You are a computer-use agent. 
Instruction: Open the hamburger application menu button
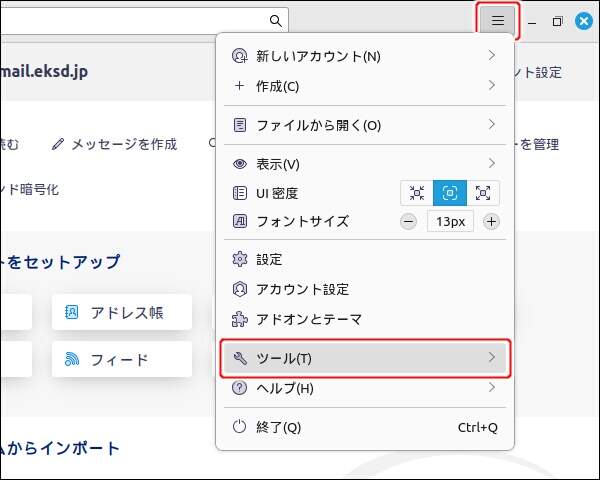coord(497,20)
